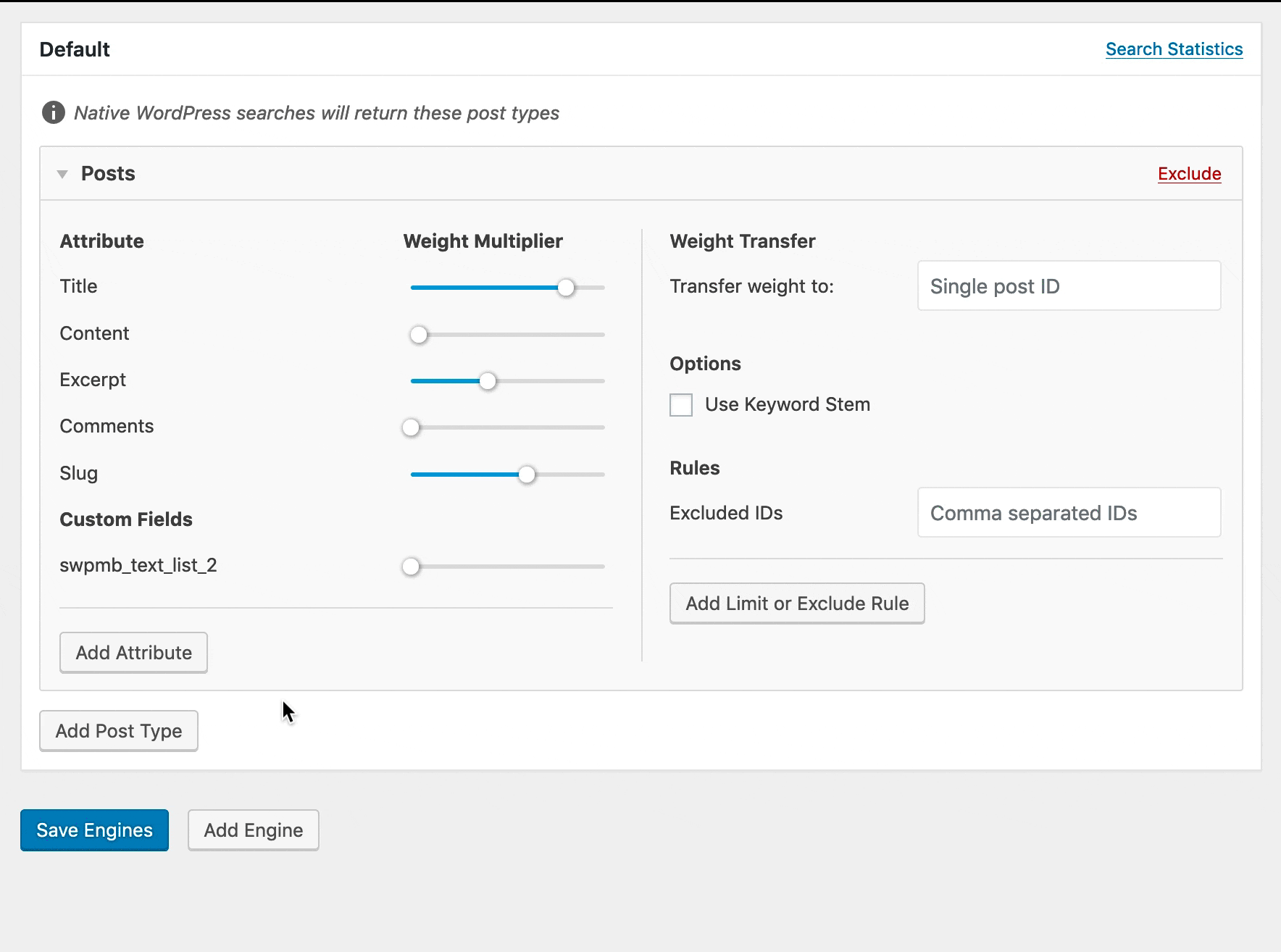Image resolution: width=1281 pixels, height=952 pixels.
Task: Click the Comments weight slider handle
Action: (x=411, y=427)
